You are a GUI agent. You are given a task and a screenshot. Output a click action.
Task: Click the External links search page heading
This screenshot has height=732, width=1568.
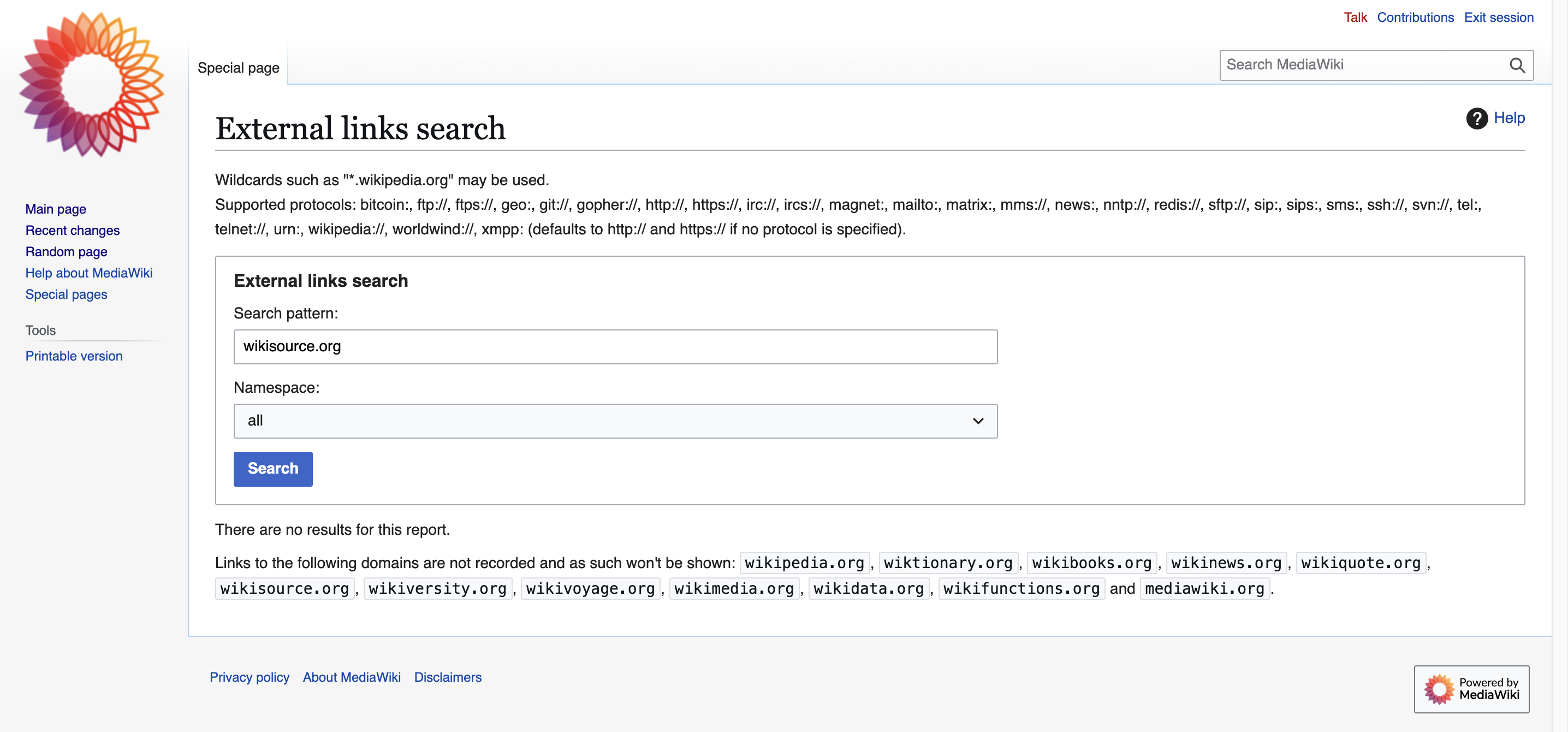click(360, 128)
